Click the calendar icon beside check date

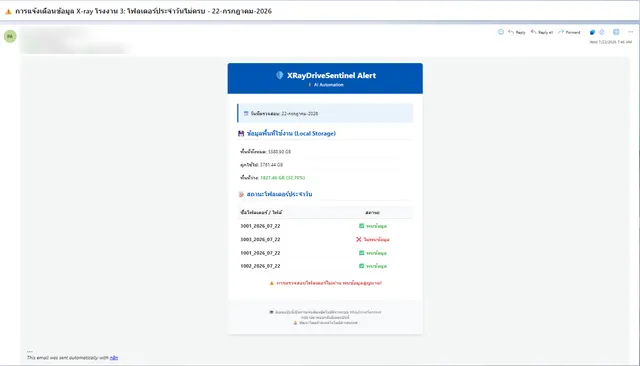[x=246, y=113]
